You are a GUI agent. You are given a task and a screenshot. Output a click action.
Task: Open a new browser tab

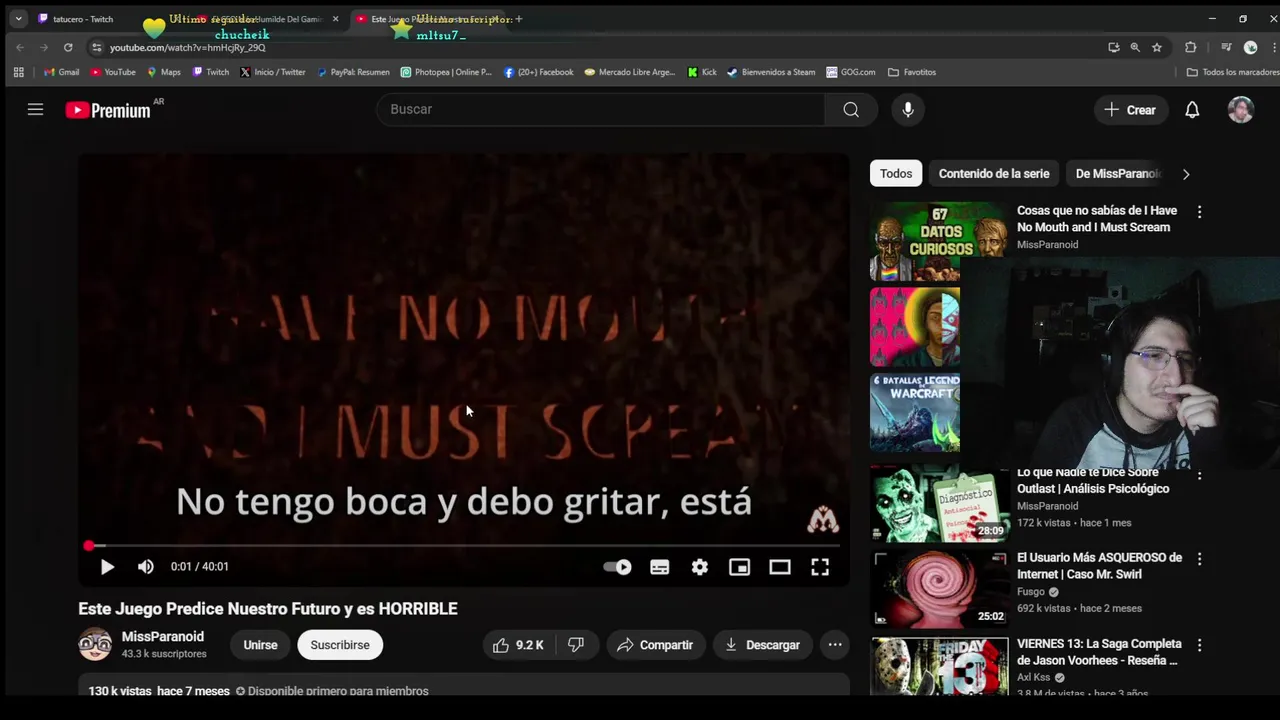(x=519, y=19)
